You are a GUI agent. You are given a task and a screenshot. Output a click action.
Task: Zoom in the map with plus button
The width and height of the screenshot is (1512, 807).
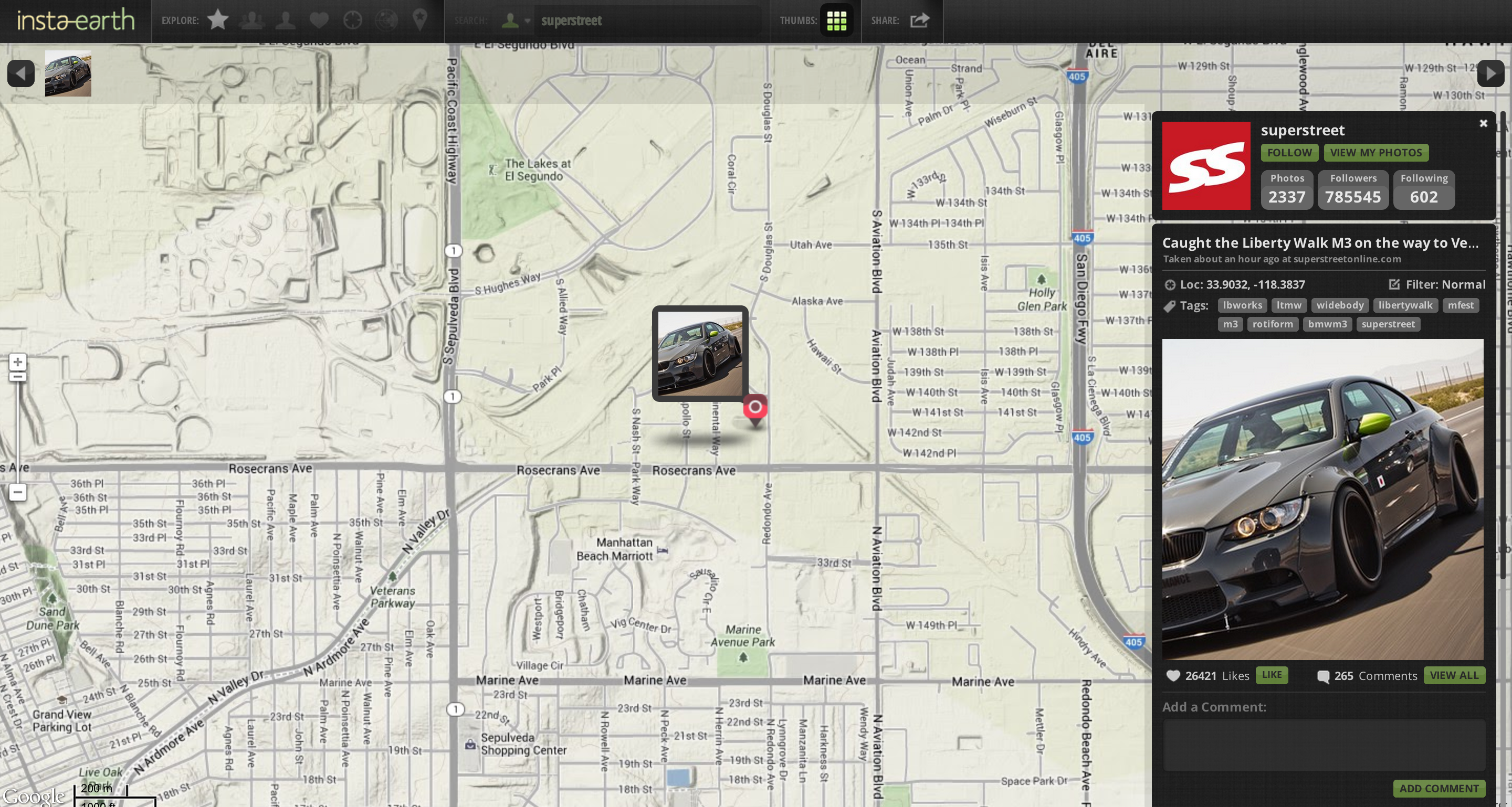[x=18, y=362]
